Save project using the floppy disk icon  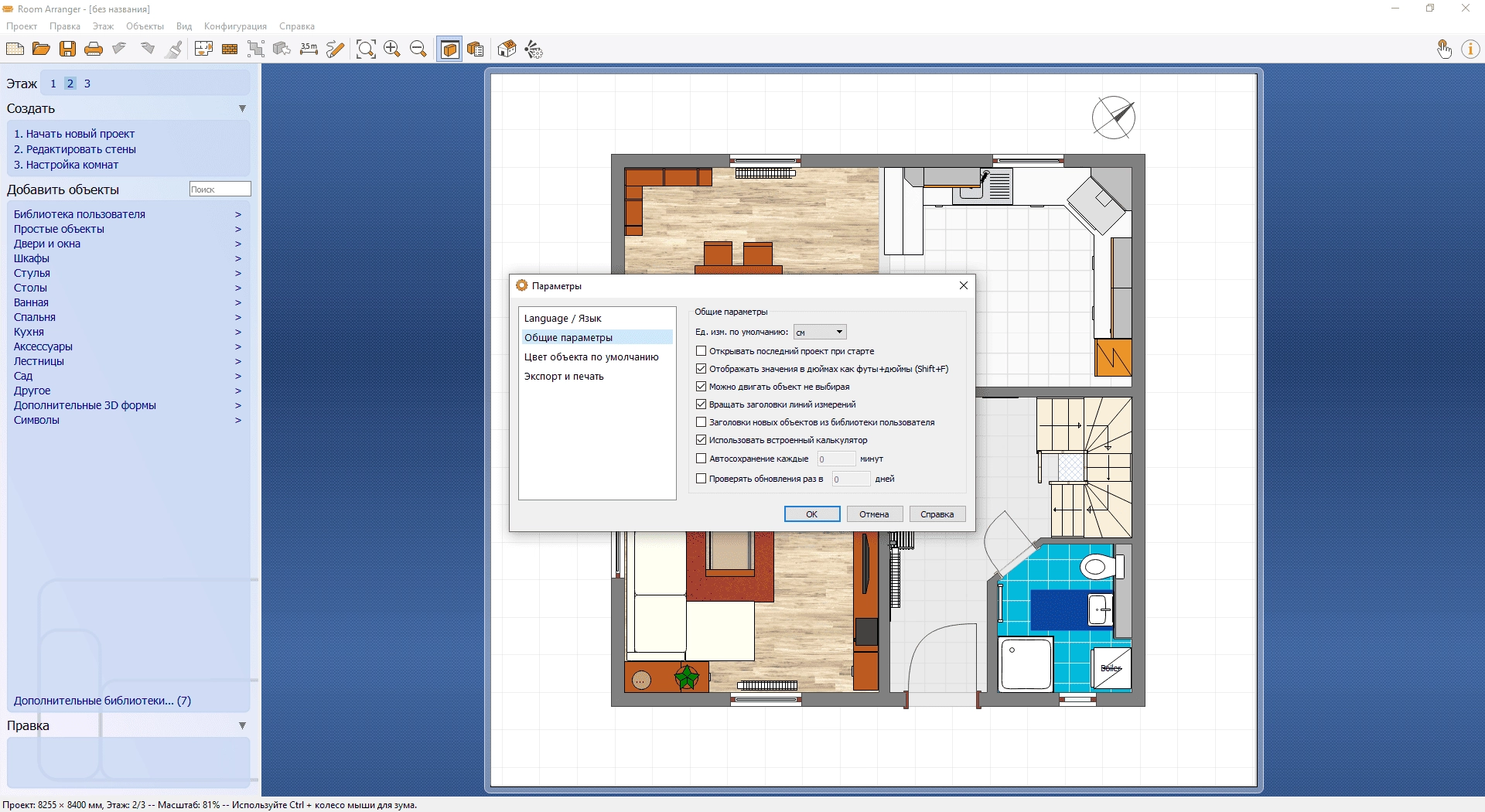pyautogui.click(x=67, y=49)
